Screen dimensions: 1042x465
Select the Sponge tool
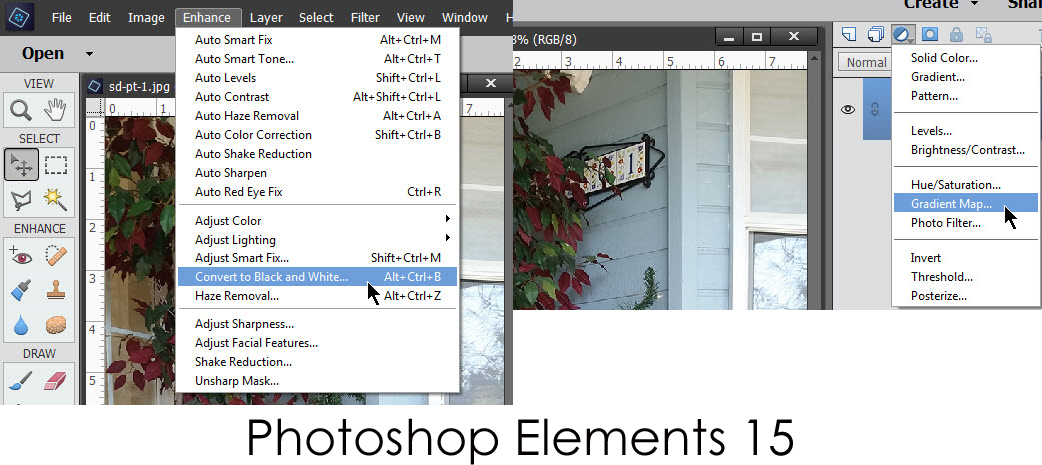pyautogui.click(x=55, y=325)
